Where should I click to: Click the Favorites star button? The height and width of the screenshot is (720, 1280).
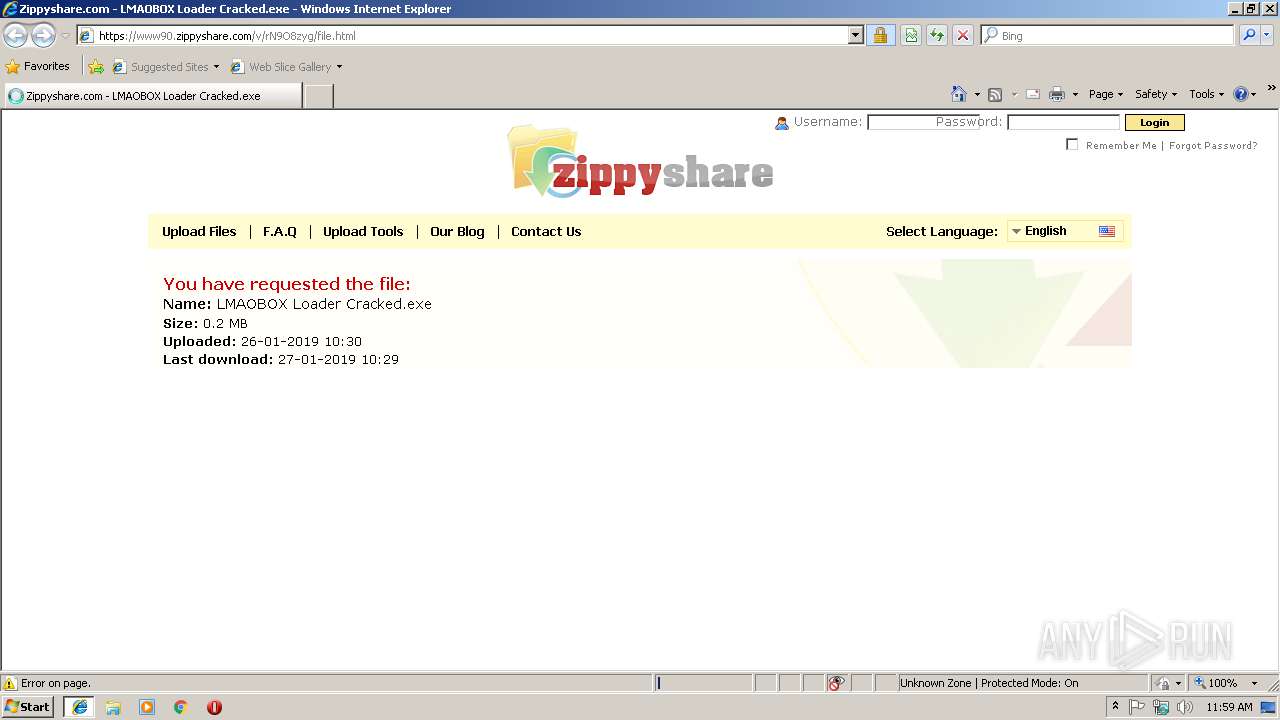[38, 66]
